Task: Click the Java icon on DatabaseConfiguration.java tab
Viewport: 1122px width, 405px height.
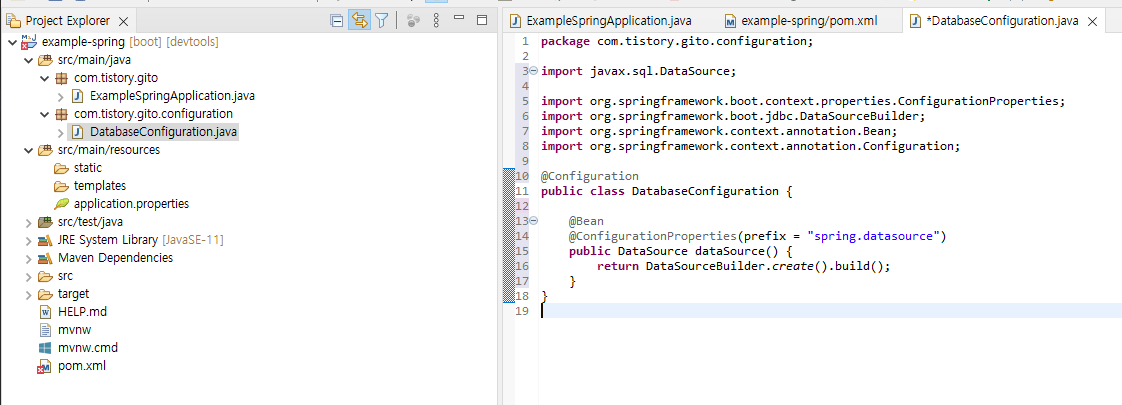Action: tap(915, 21)
